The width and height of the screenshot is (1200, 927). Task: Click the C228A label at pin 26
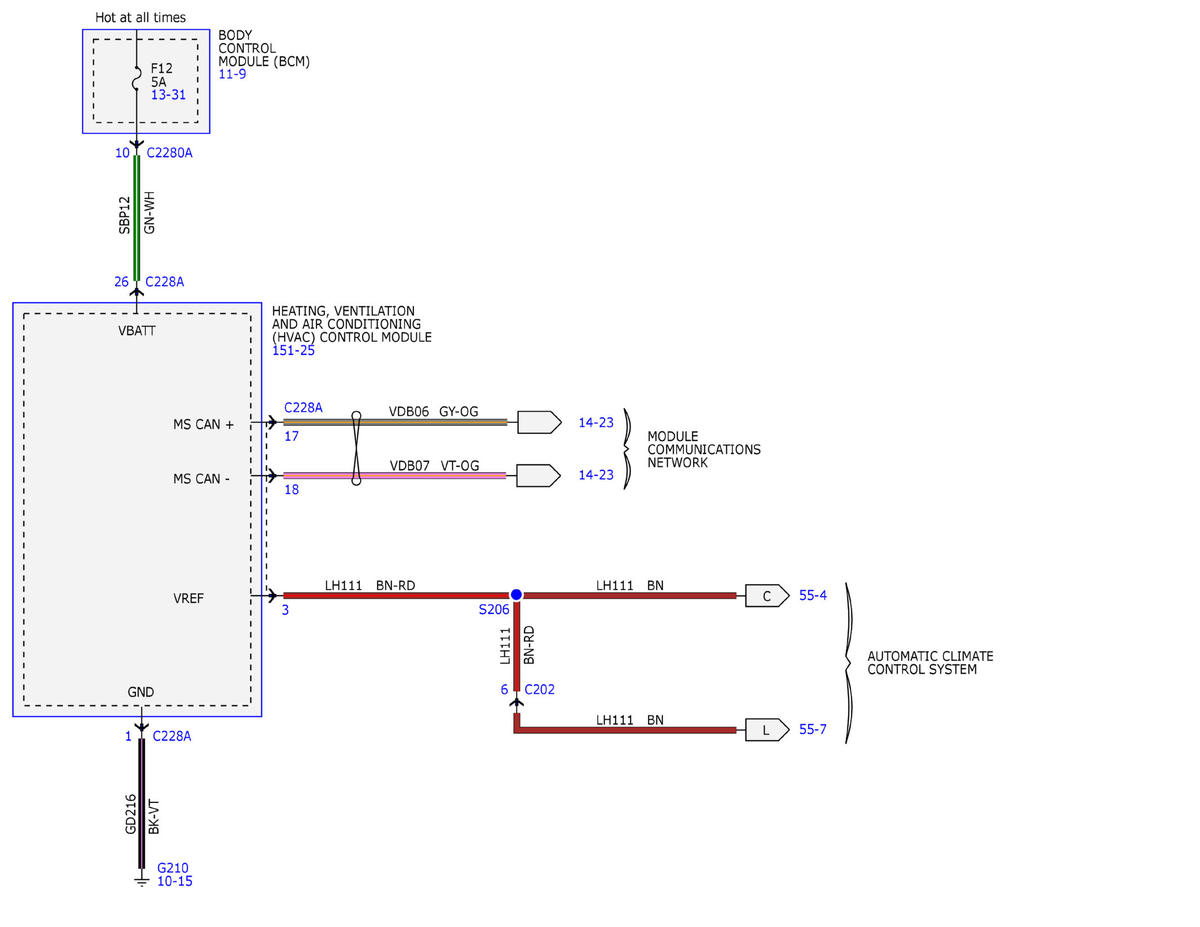tap(164, 282)
